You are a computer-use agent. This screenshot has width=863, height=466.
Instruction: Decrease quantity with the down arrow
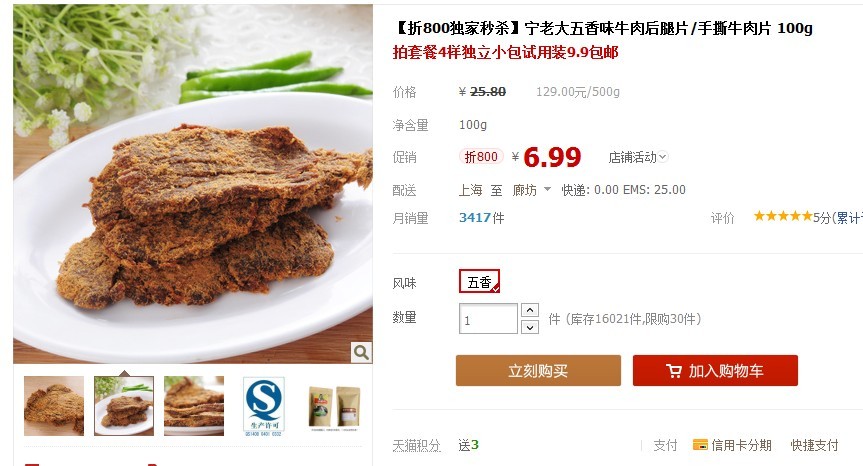point(529,327)
